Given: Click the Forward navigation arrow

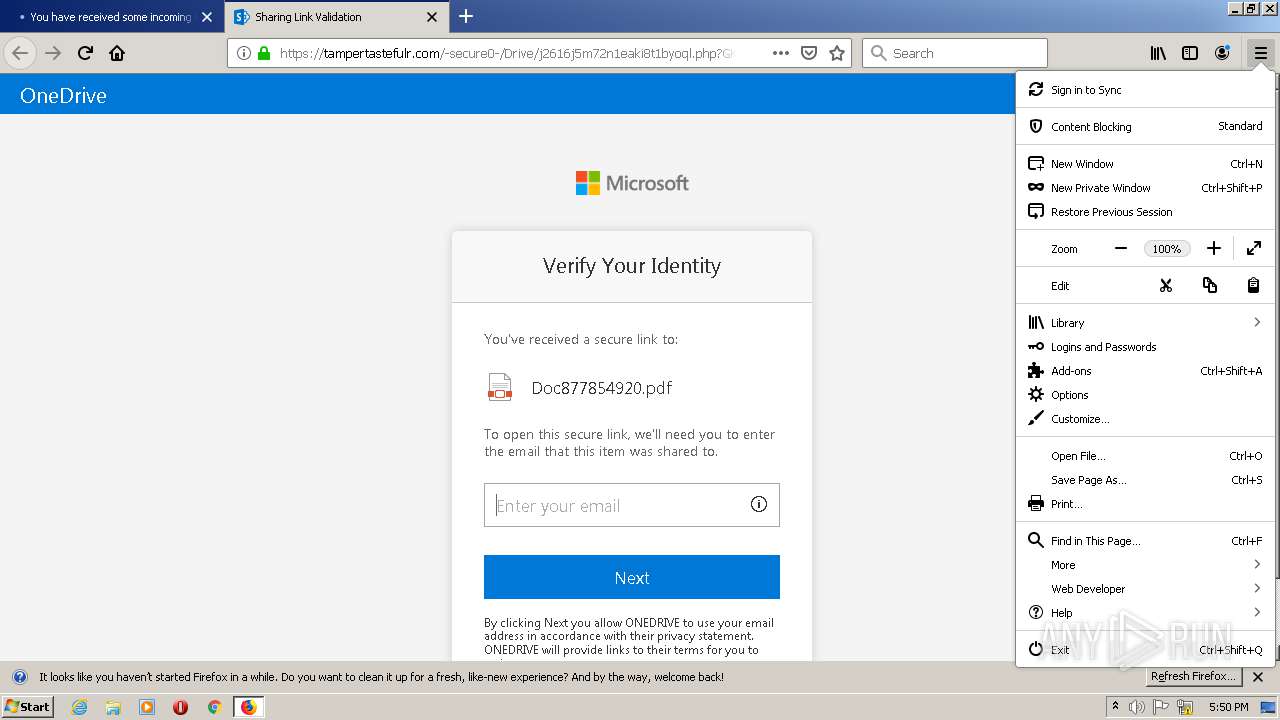Looking at the screenshot, I should pos(53,53).
